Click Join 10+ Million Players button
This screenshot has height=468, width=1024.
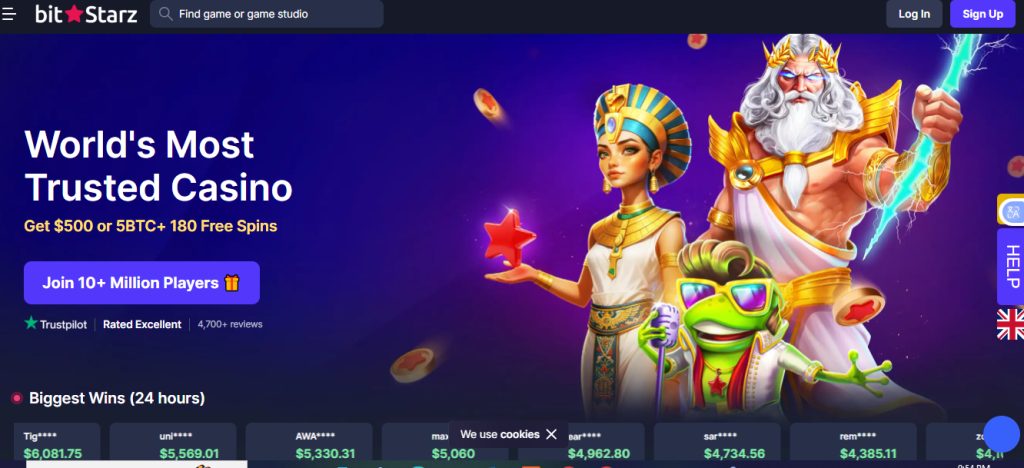click(x=142, y=283)
